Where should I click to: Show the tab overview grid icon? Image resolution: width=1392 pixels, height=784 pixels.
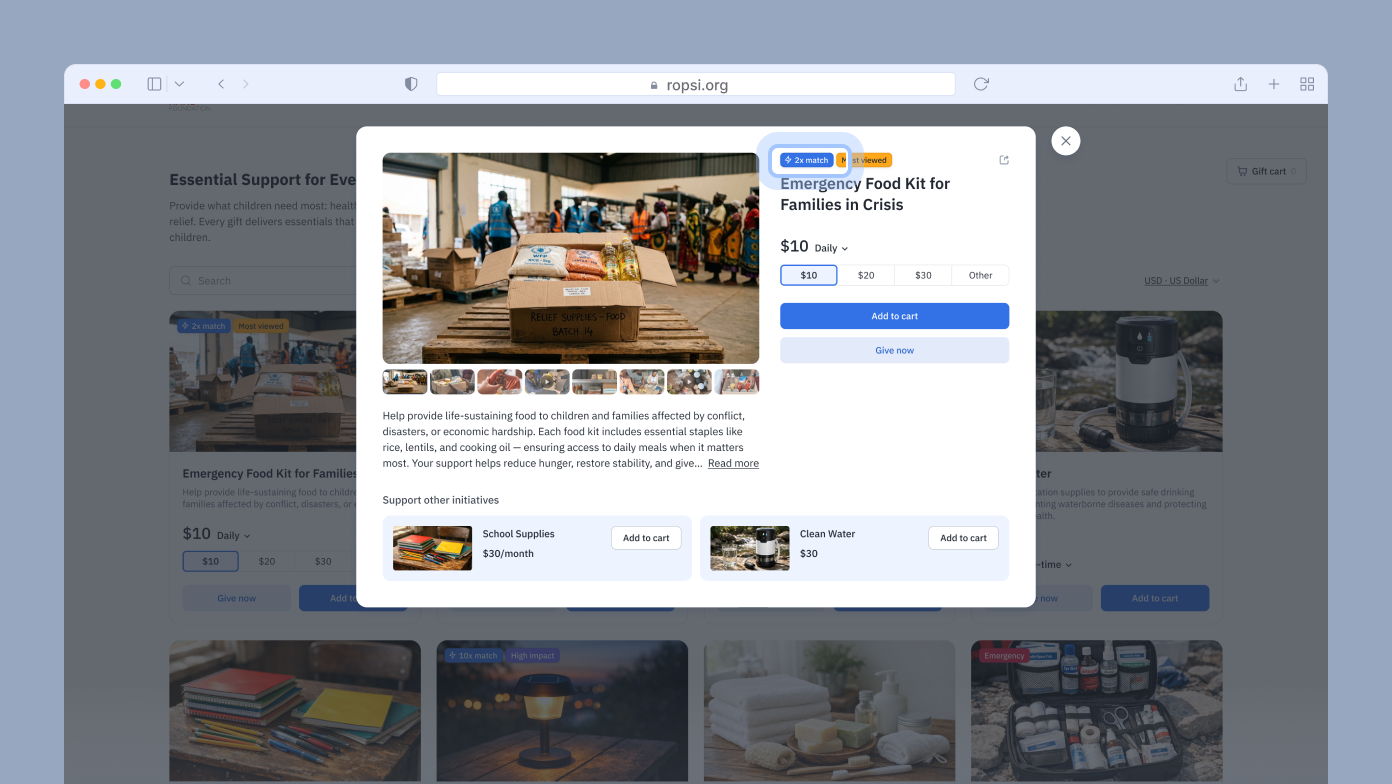pyautogui.click(x=1307, y=84)
